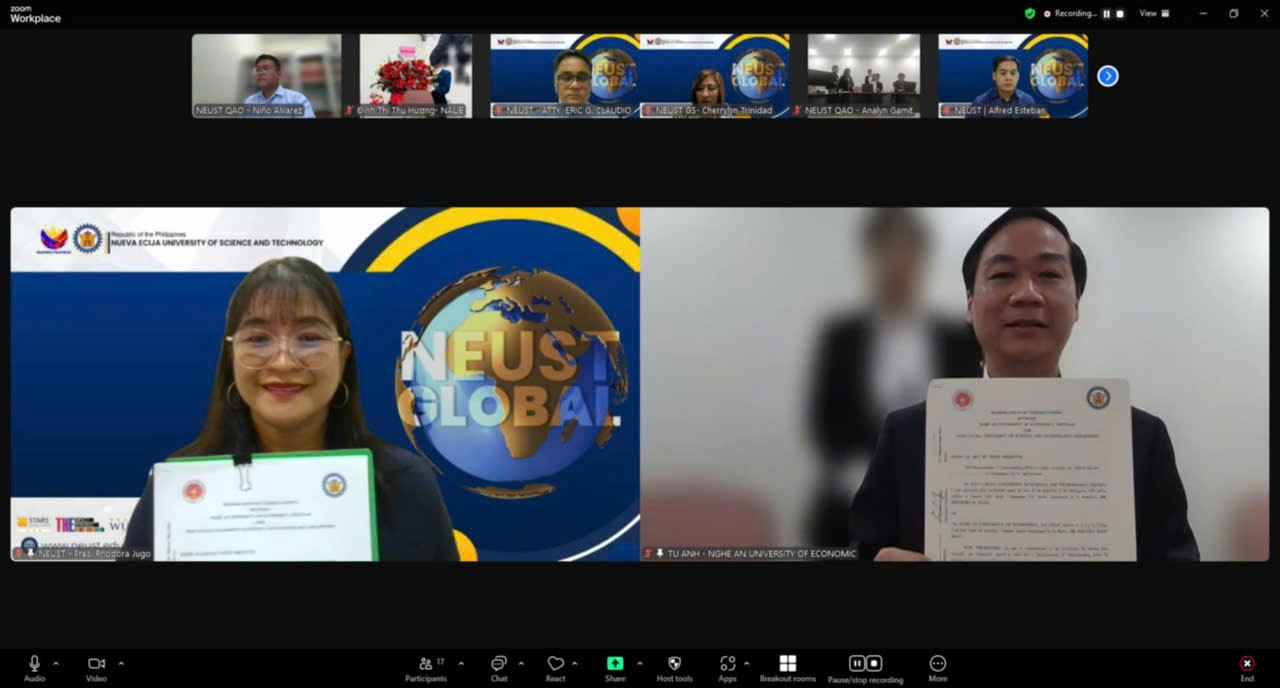Click TU ANH Nghe An University video tile
This screenshot has width=1280, height=688.
[x=955, y=384]
